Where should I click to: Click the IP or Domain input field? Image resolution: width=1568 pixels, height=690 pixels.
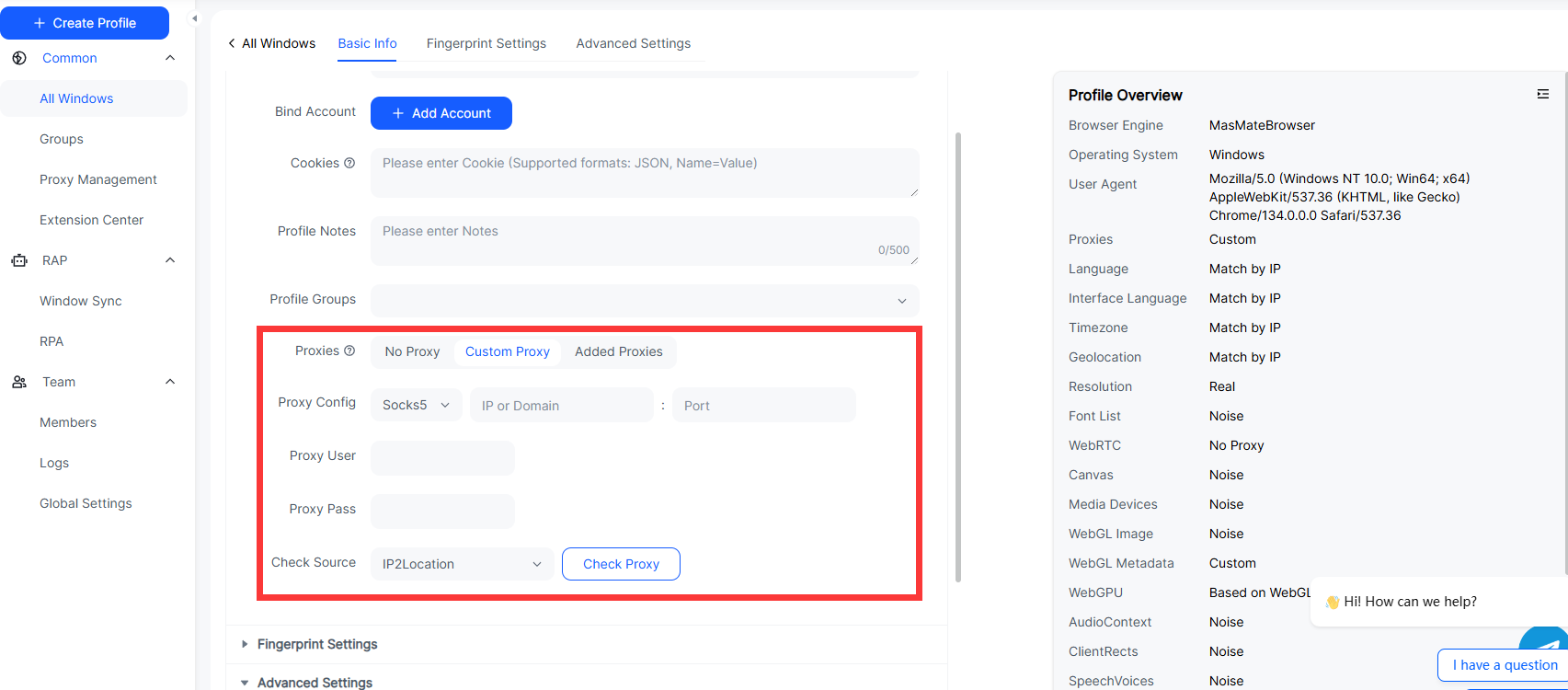click(561, 406)
